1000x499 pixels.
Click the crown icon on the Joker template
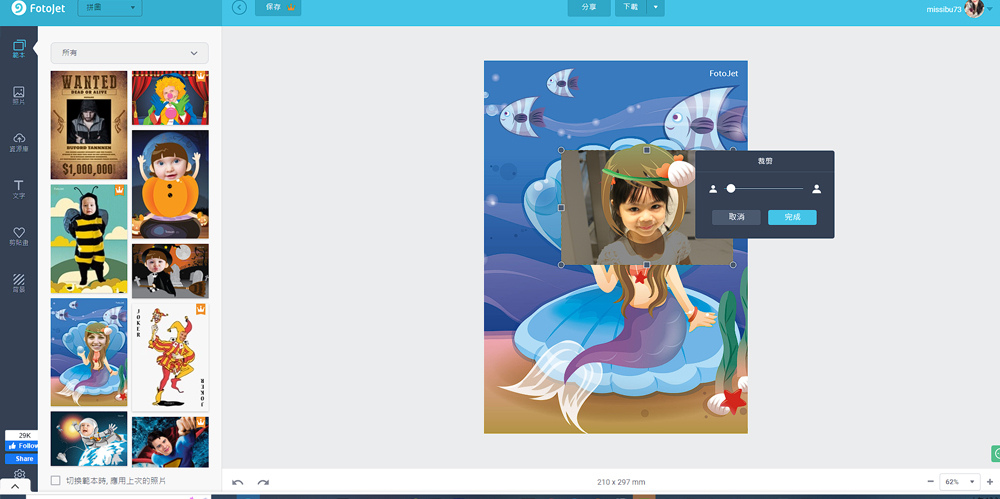click(201, 309)
